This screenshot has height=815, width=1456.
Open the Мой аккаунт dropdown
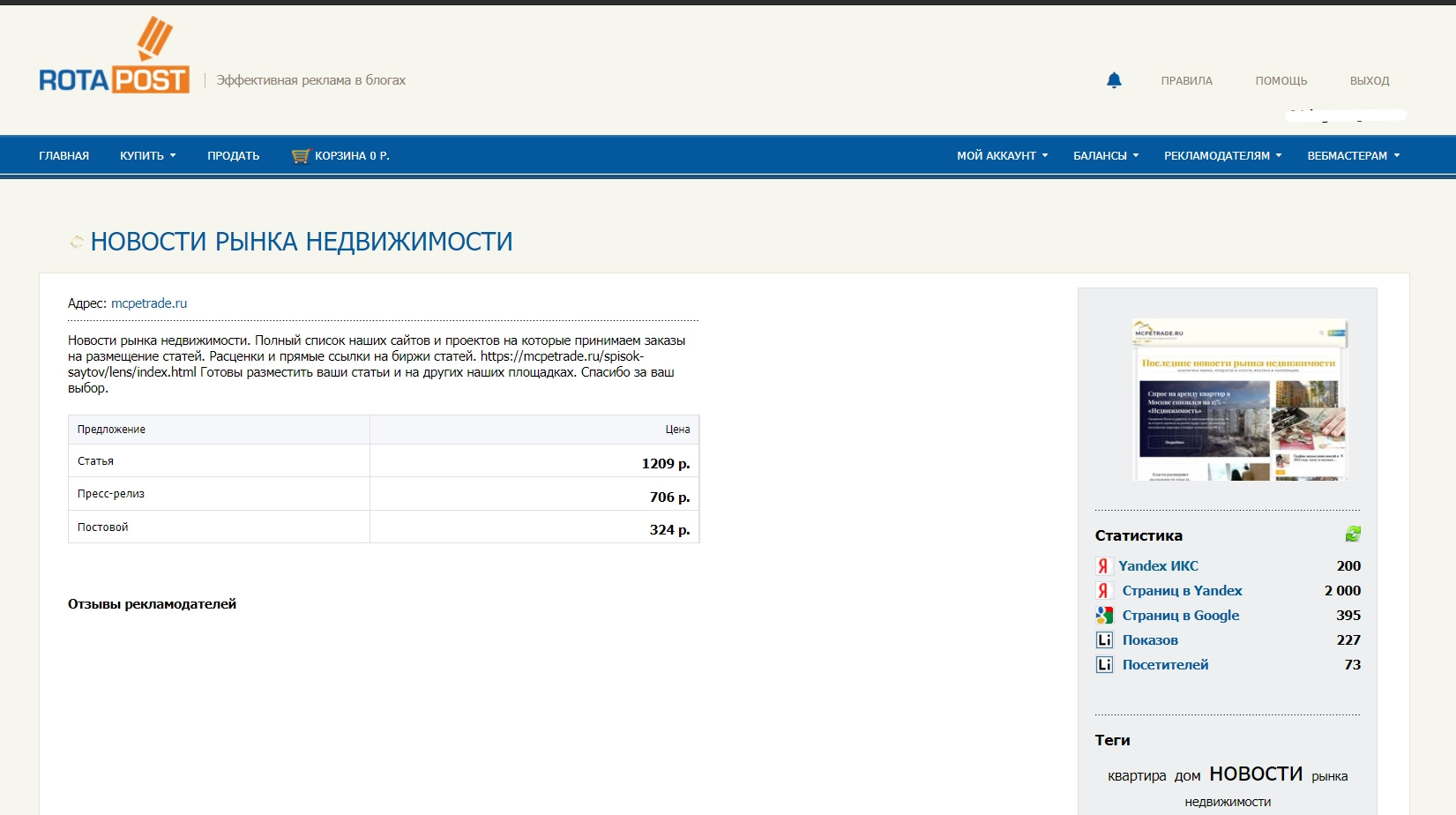pos(1003,156)
